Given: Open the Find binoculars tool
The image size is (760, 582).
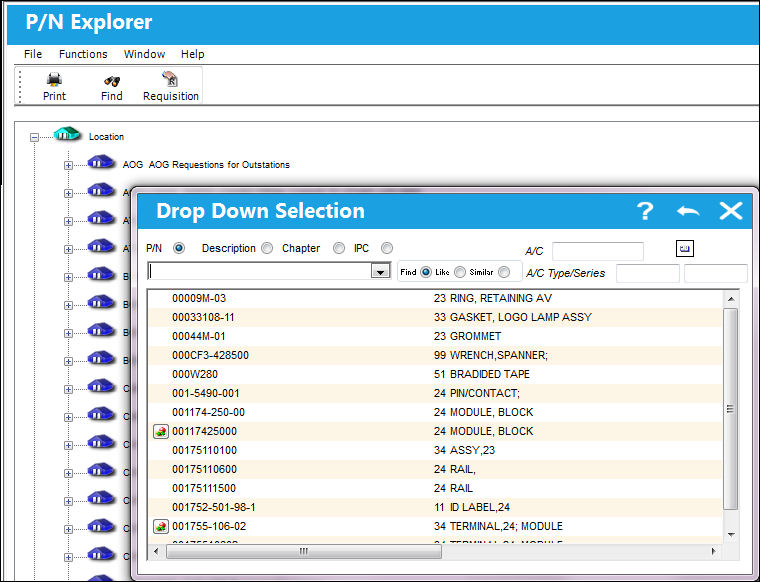Looking at the screenshot, I should tap(112, 81).
